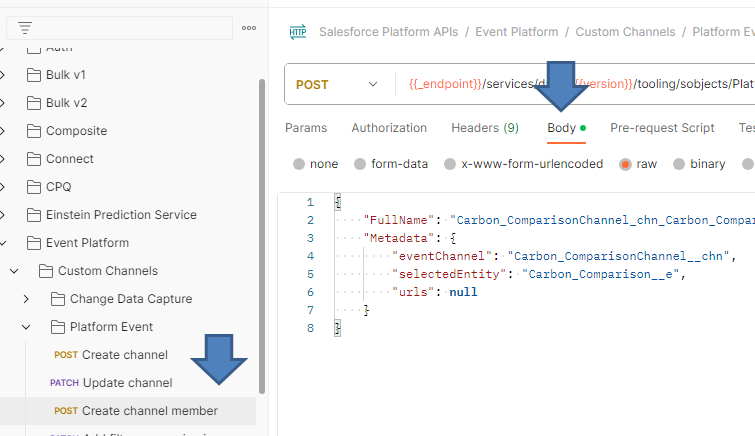The width and height of the screenshot is (755, 436).
Task: Select the x-www-form-urlencoded body type
Action: (x=450, y=164)
